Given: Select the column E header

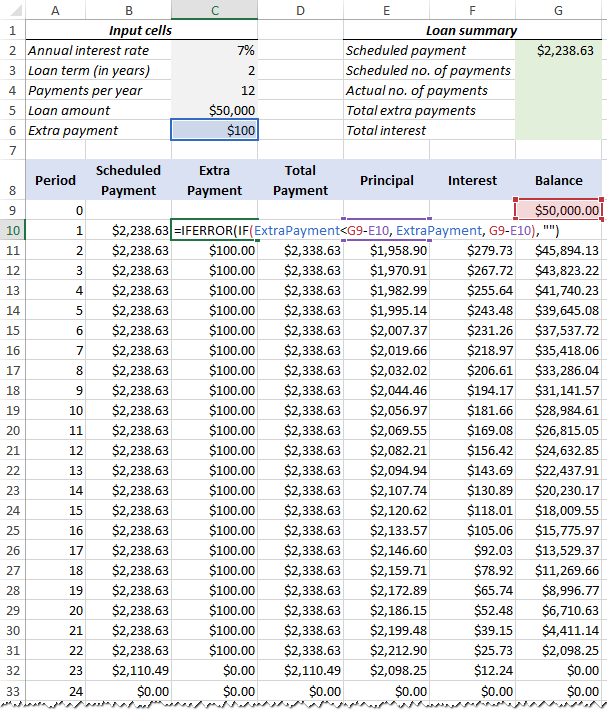Looking at the screenshot, I should coord(386,9).
